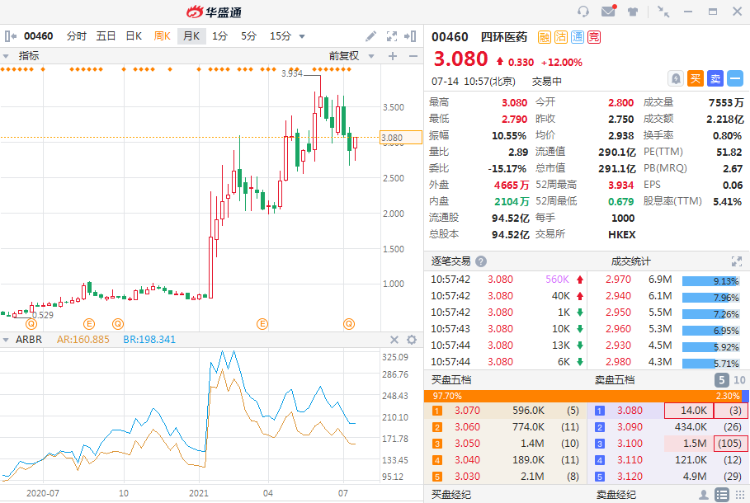Click the blue 卖 sell button
Viewport: 750px width, 503px height.
pos(716,78)
